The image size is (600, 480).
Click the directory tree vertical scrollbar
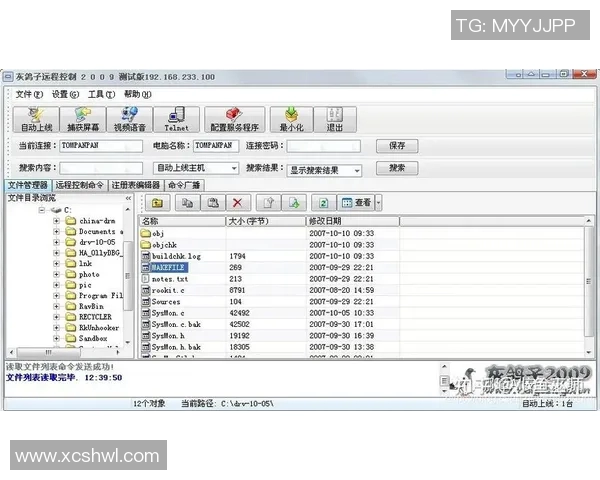point(128,276)
